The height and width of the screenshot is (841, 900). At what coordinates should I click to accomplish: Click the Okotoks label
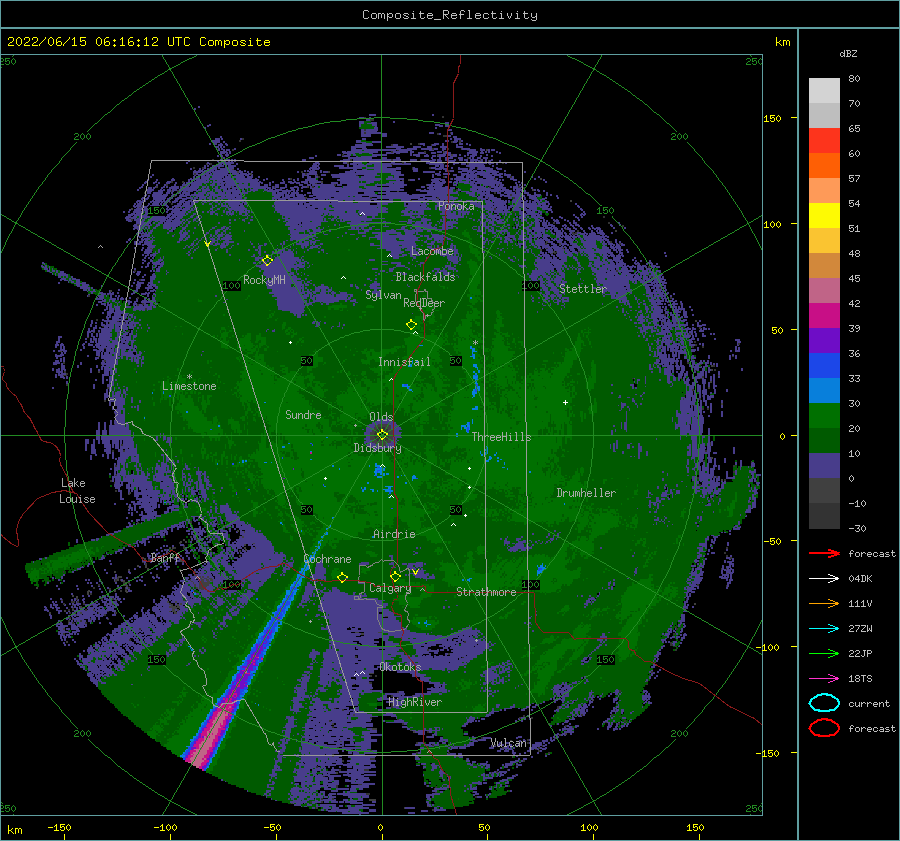400,667
